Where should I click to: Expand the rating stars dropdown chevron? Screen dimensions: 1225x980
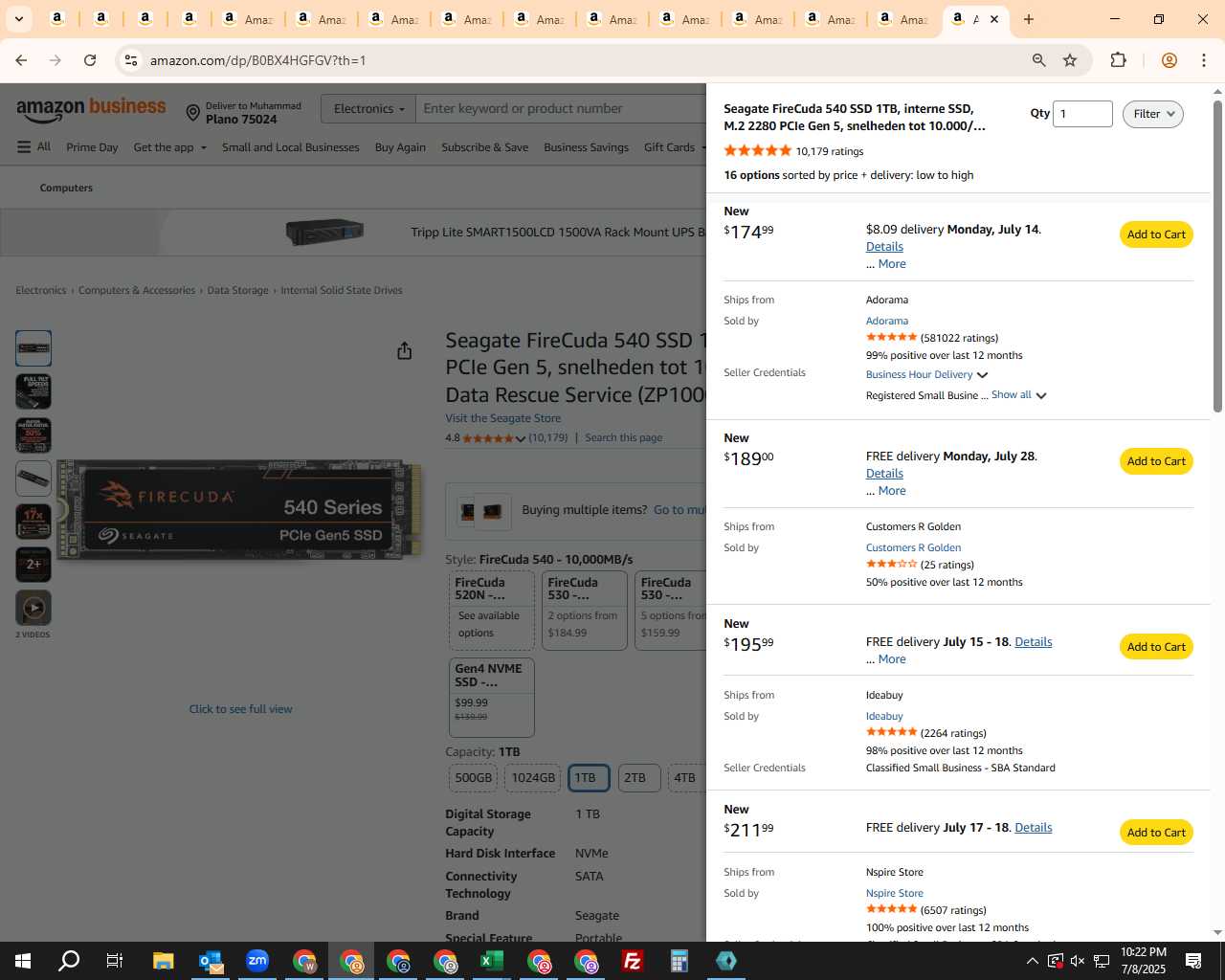(521, 438)
